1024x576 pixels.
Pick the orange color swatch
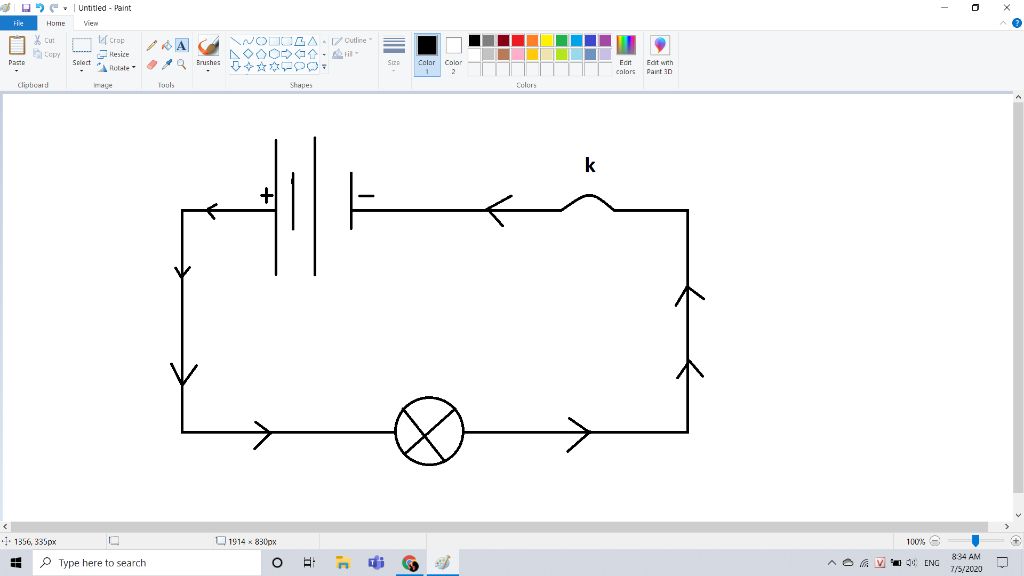[x=532, y=41]
